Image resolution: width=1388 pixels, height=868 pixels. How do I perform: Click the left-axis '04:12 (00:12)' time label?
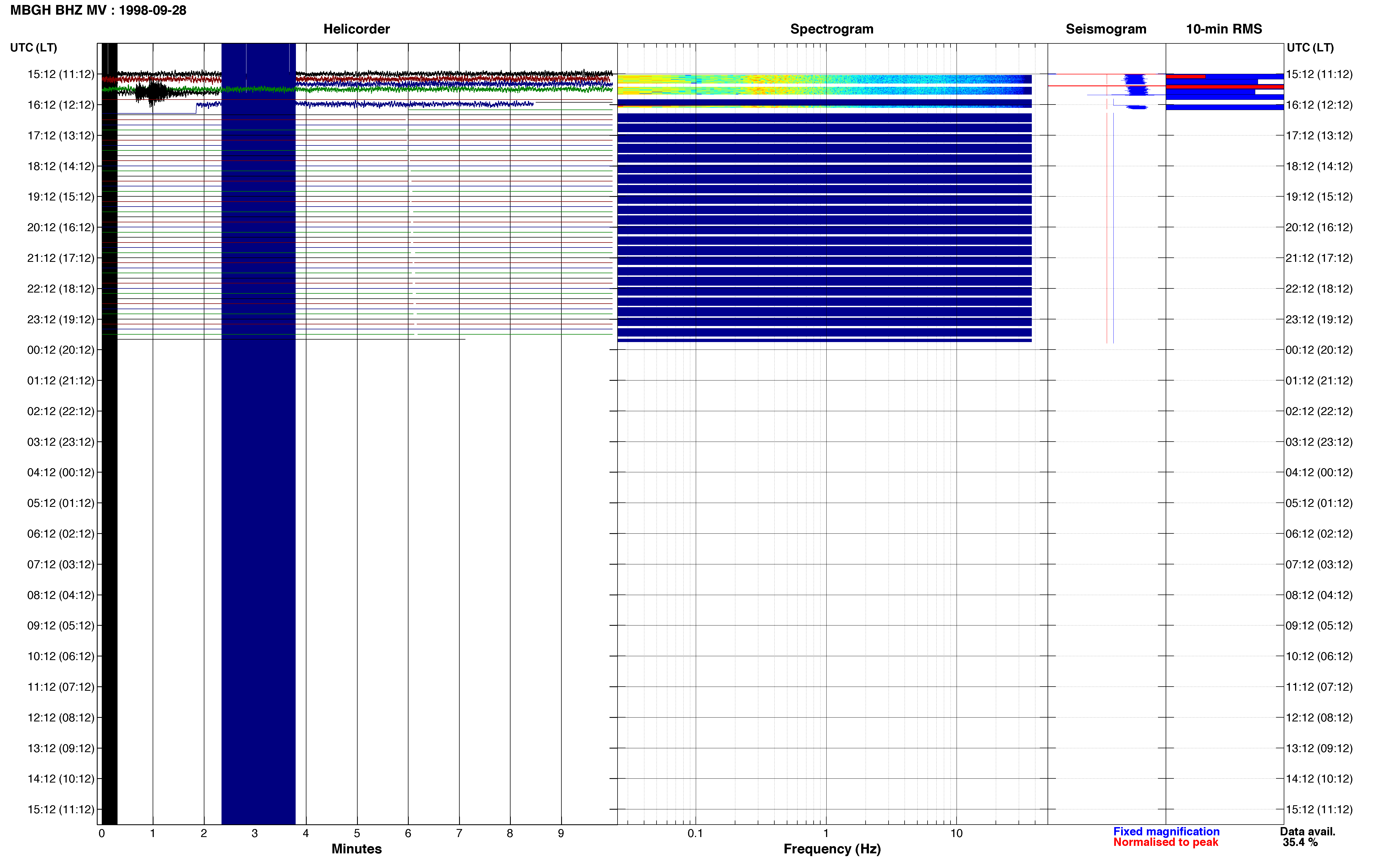pos(61,473)
